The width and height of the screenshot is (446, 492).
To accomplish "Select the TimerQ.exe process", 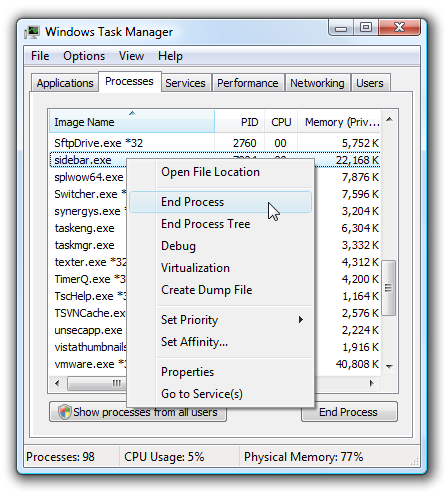I will [x=89, y=279].
